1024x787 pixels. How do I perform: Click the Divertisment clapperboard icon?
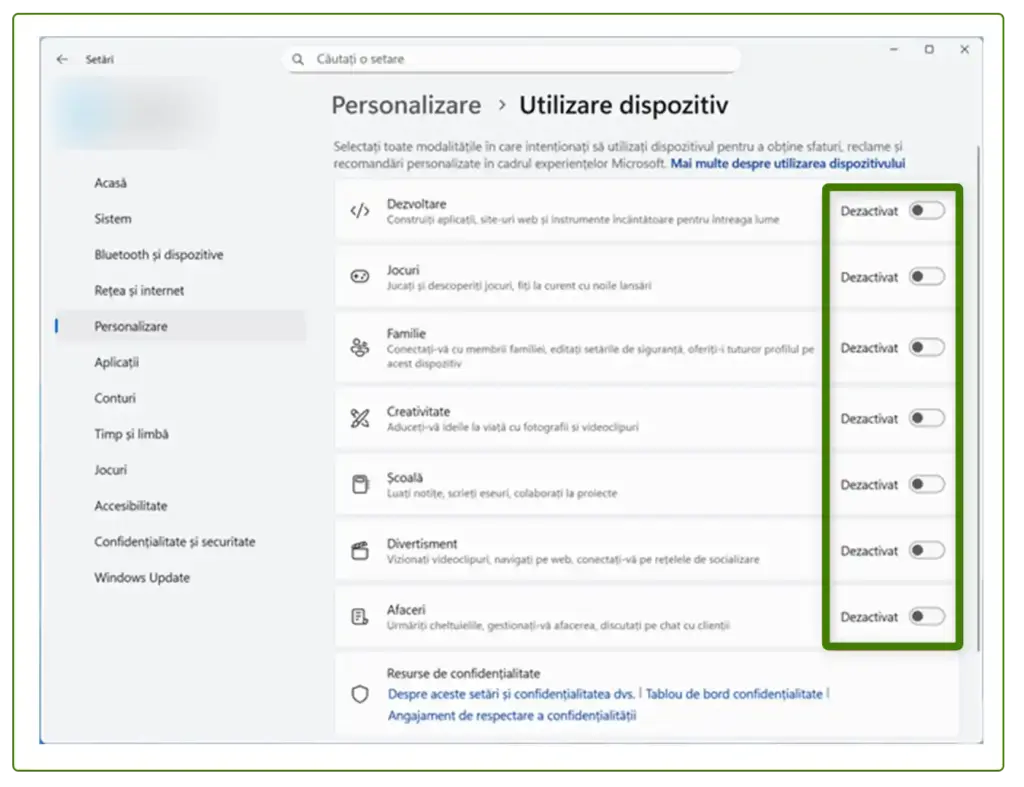(x=360, y=550)
